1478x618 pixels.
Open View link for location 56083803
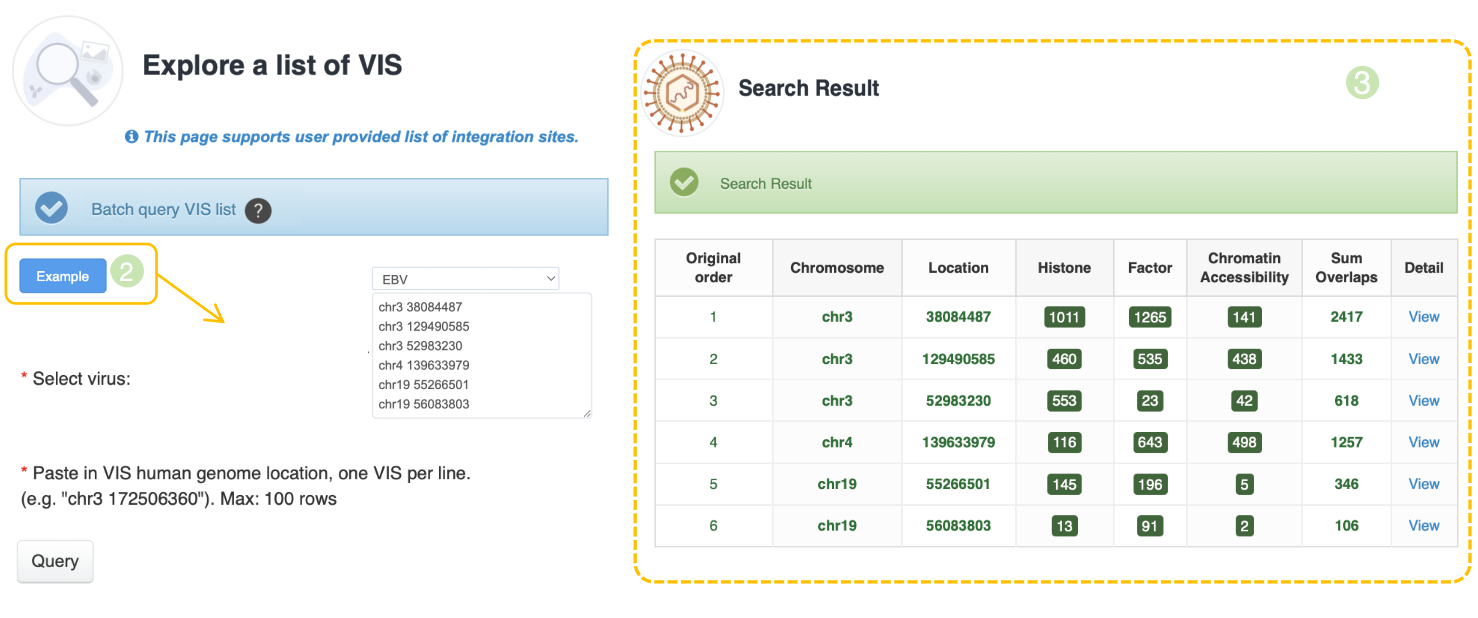(x=1423, y=525)
